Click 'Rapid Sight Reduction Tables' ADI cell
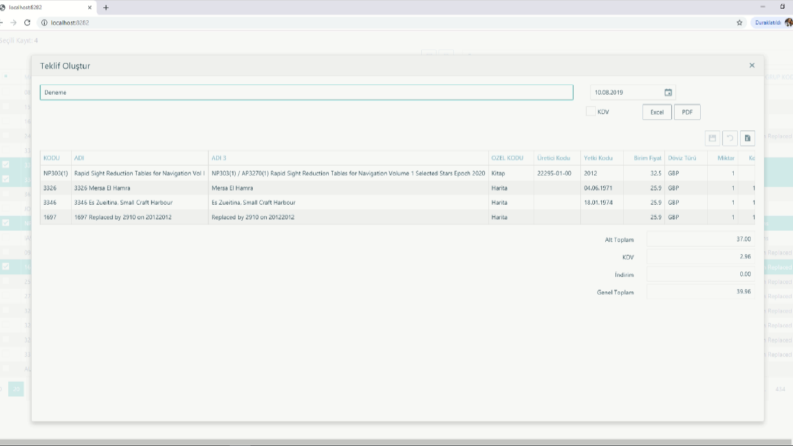Screen dimensions: 793x446 [x=140, y=173]
